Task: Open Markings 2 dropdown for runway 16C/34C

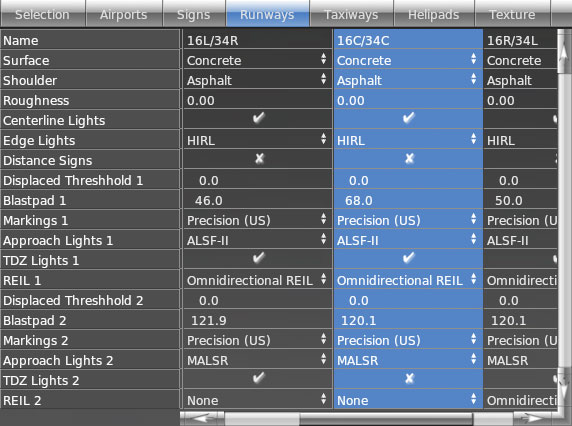Action: click(x=408, y=340)
